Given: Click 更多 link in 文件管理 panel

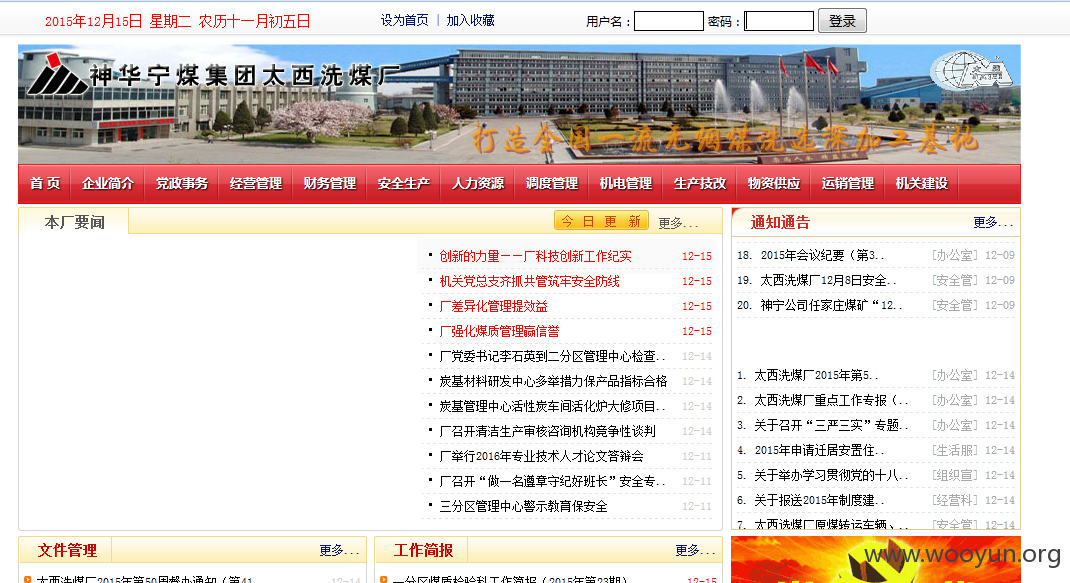Looking at the screenshot, I should pyautogui.click(x=339, y=550).
